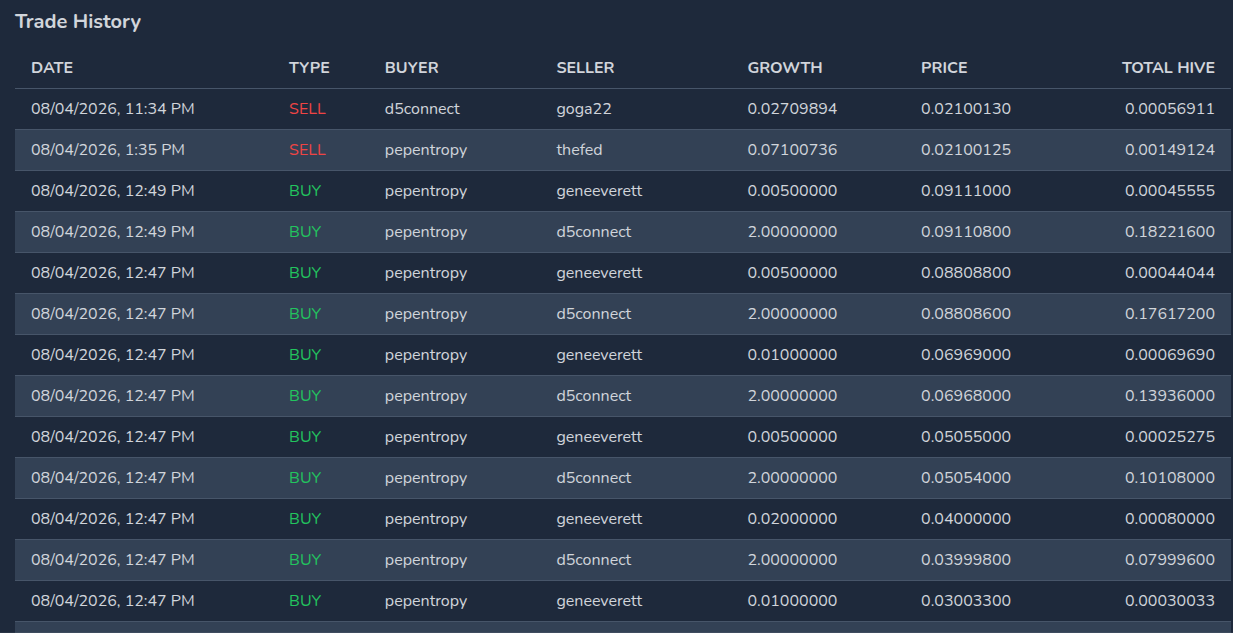Click the TYPE column header
Image resolution: width=1233 pixels, height=633 pixels.
pyautogui.click(x=309, y=68)
